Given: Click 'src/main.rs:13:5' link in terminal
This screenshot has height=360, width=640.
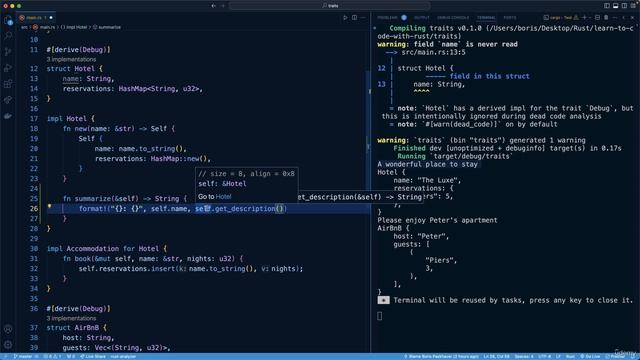Looking at the screenshot, I should (433, 53).
